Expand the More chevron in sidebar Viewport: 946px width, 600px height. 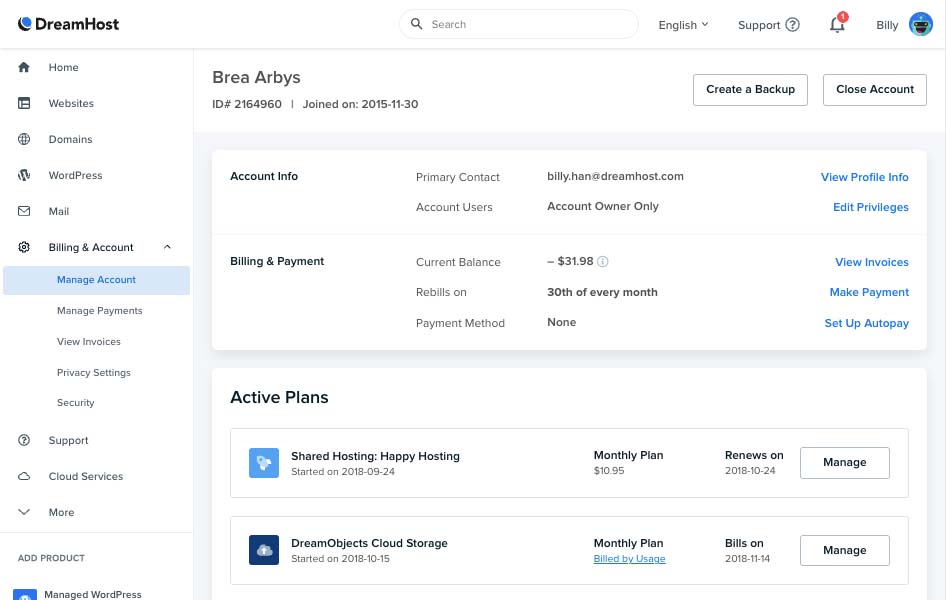tap(24, 512)
